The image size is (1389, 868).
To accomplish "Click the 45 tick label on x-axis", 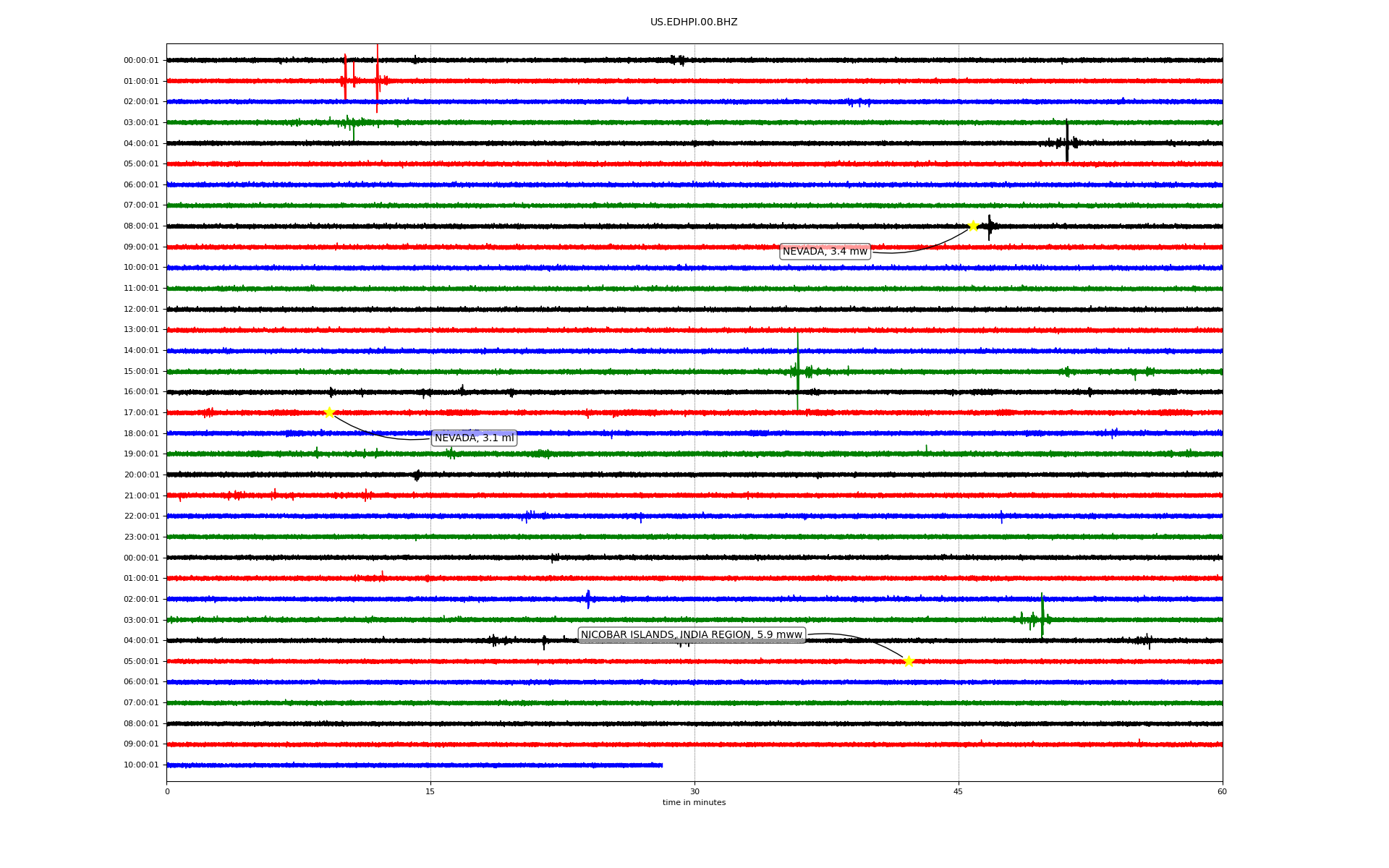I will point(959,791).
